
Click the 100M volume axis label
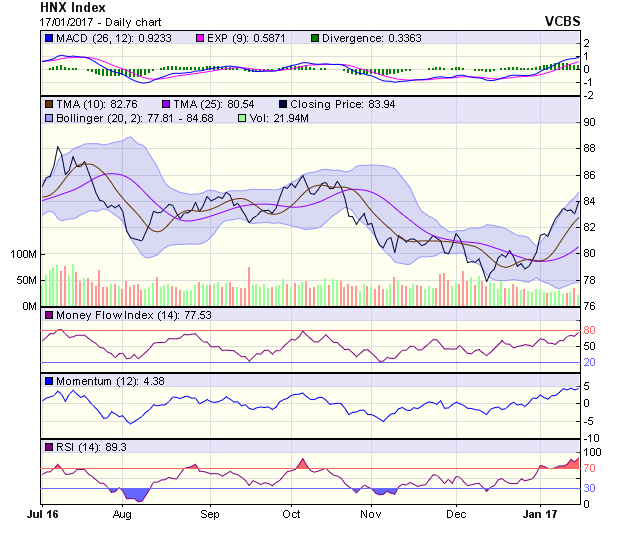(21, 254)
